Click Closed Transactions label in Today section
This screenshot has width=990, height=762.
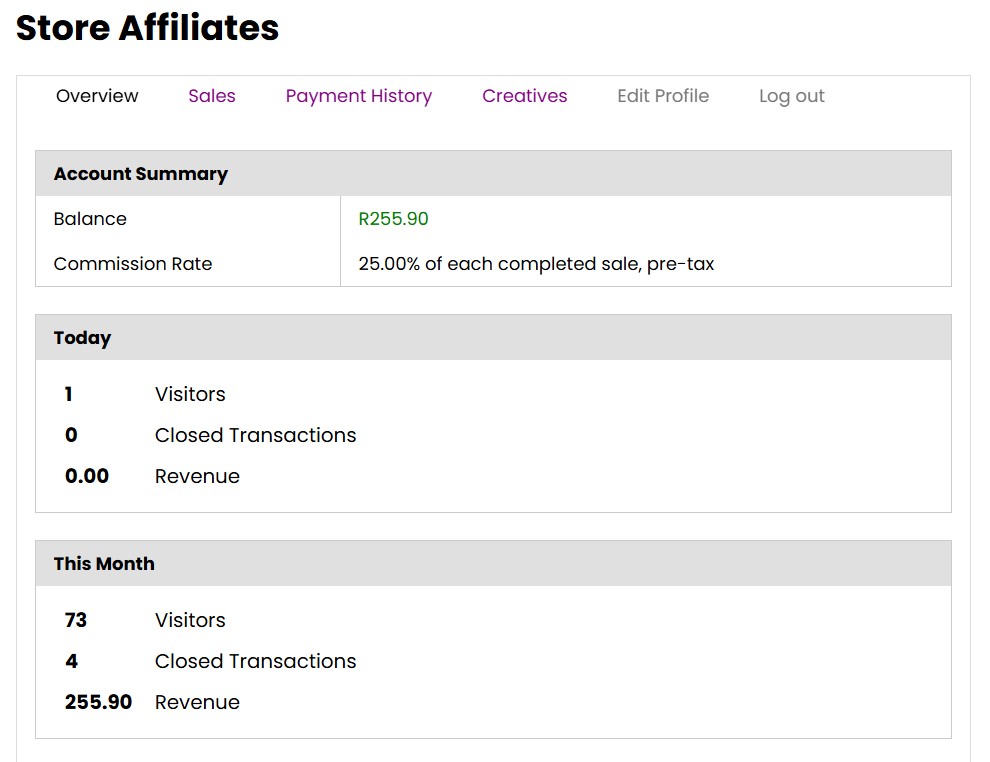[255, 435]
